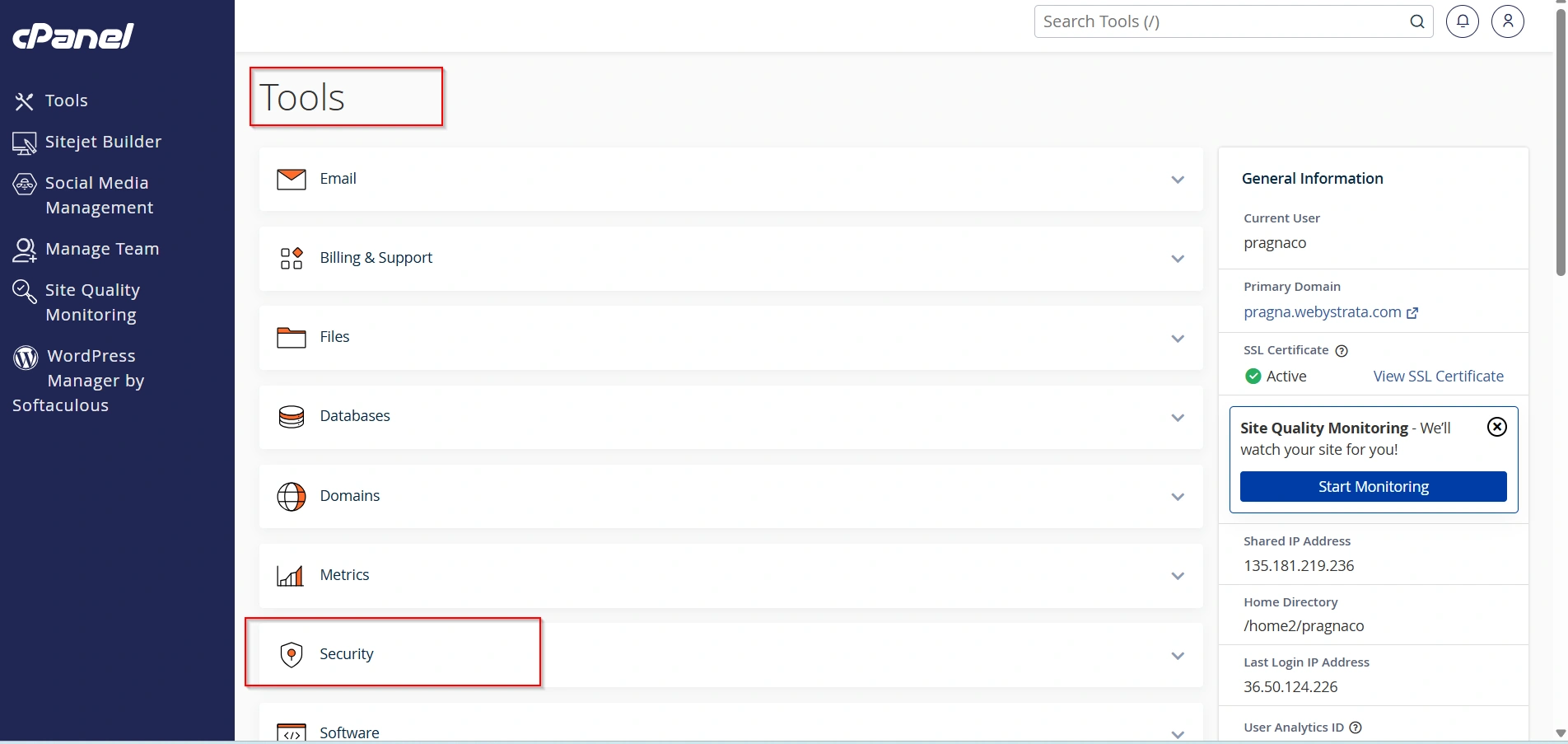Viewport: 1568px width, 744px height.
Task: Open the Tools sidebar icon
Action: click(x=24, y=101)
